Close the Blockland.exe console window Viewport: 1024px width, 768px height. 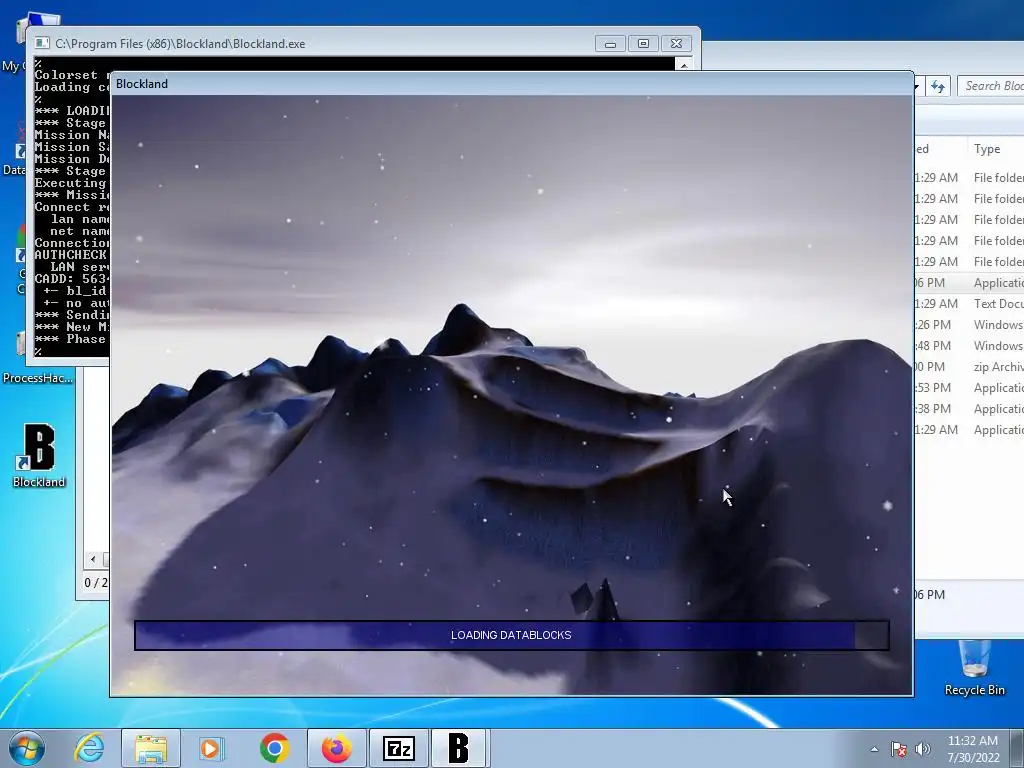pyautogui.click(x=677, y=44)
